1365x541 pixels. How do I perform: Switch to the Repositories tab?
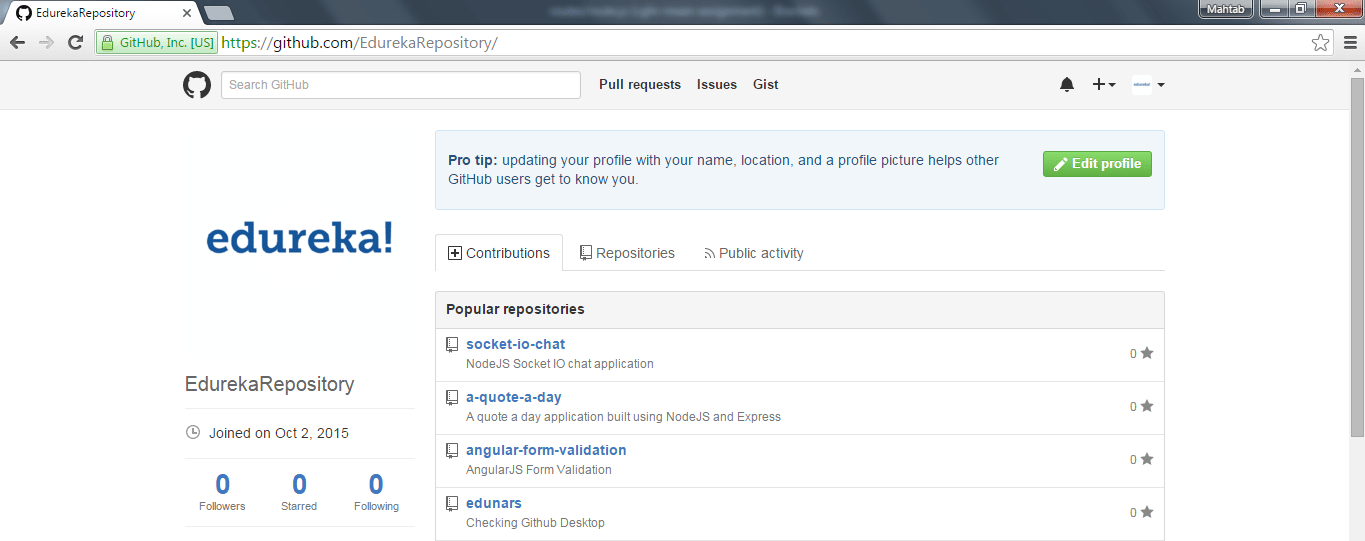627,253
